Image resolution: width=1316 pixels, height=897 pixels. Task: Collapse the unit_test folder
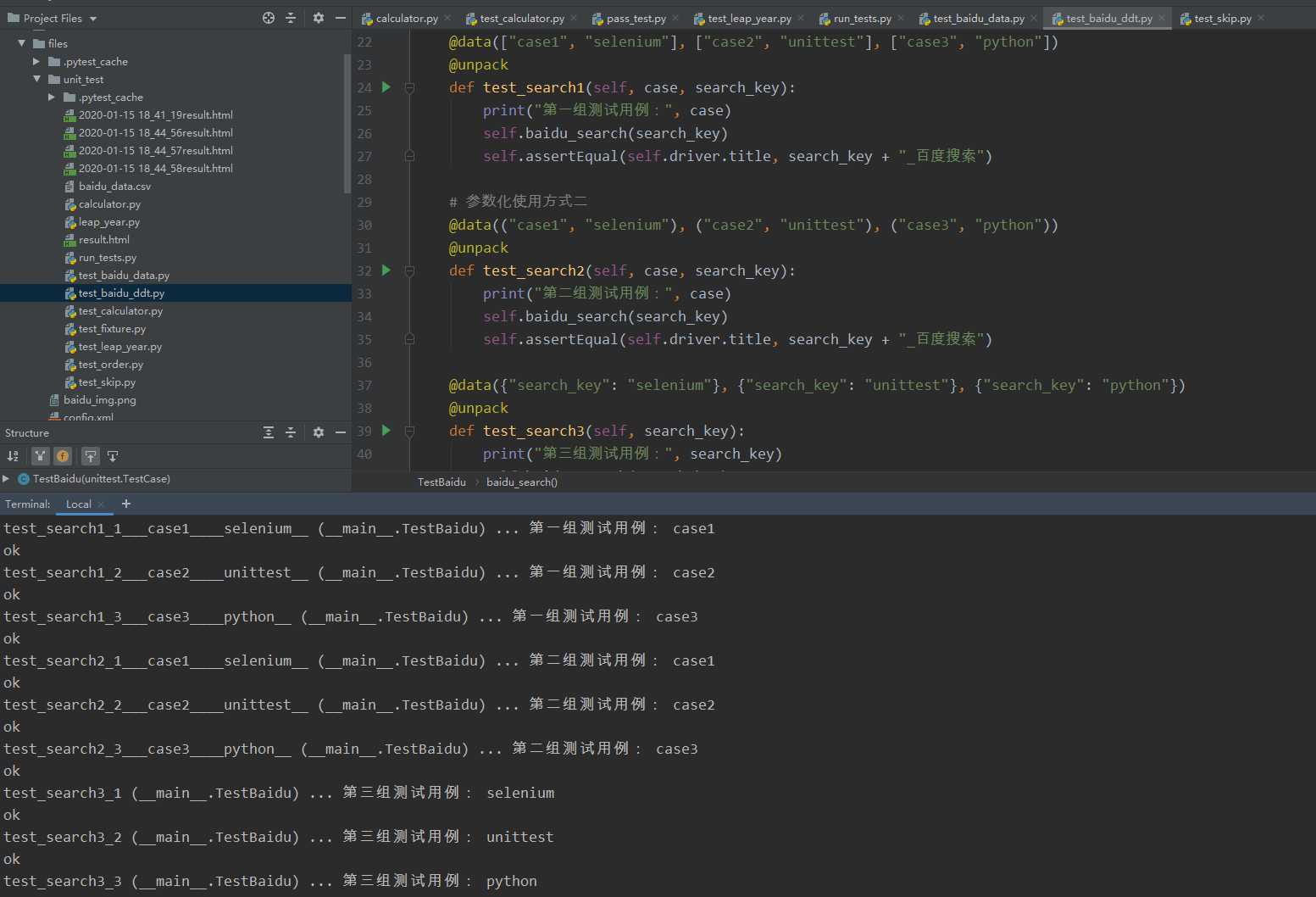(x=36, y=79)
